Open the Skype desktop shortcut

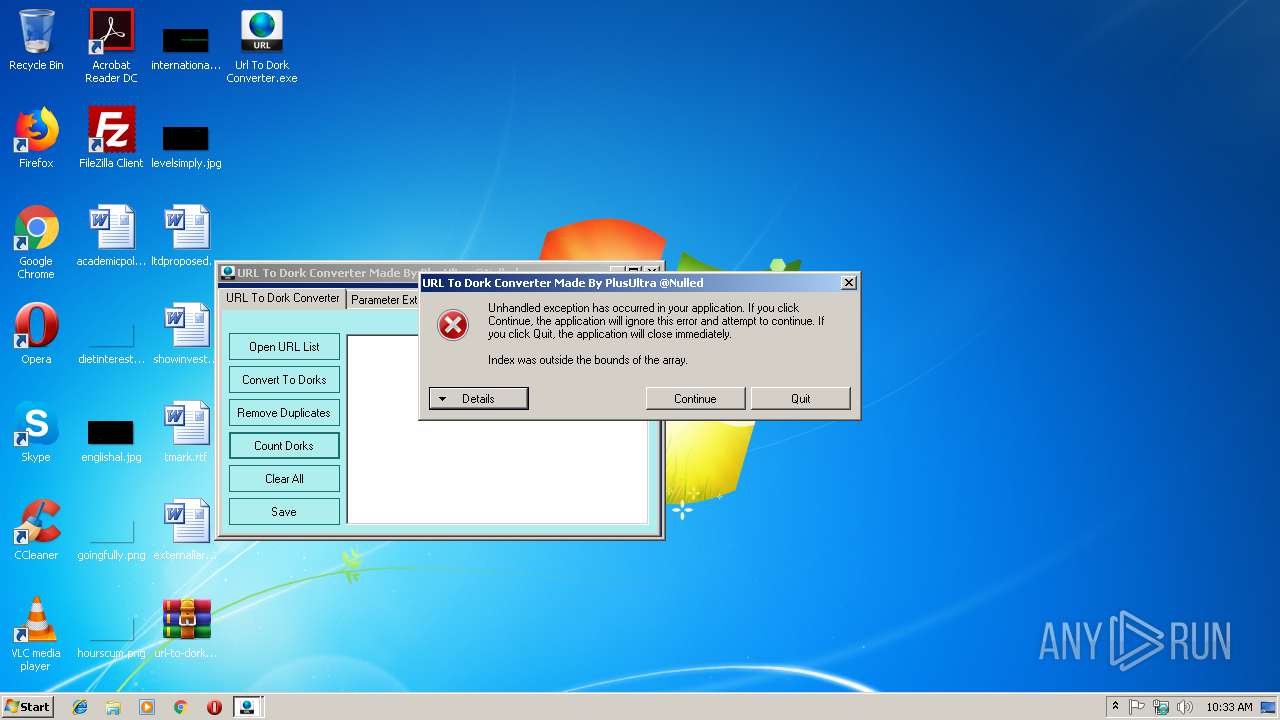coord(36,432)
